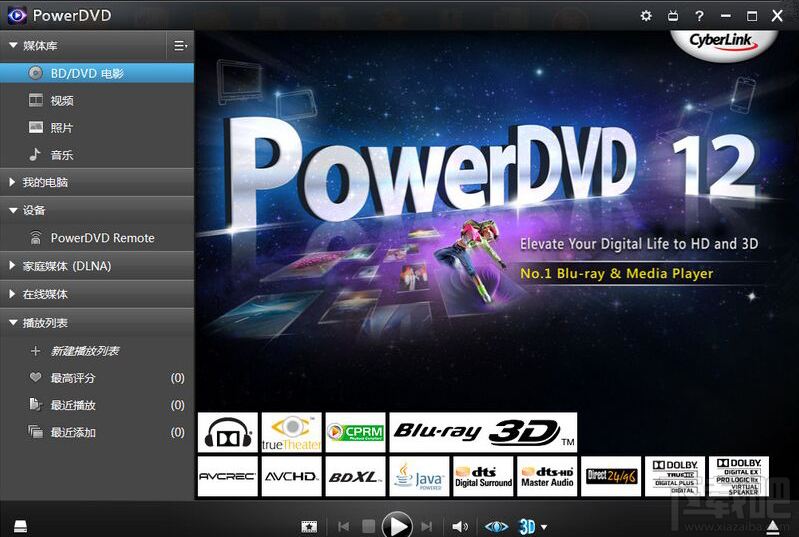Toggle TrueTheater eye icon

click(496, 526)
